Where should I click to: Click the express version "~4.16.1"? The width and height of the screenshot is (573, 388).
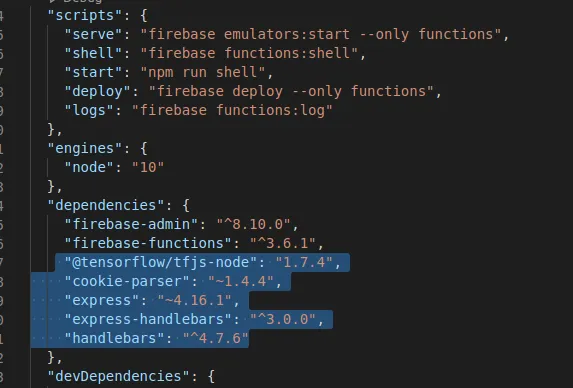(x=194, y=300)
